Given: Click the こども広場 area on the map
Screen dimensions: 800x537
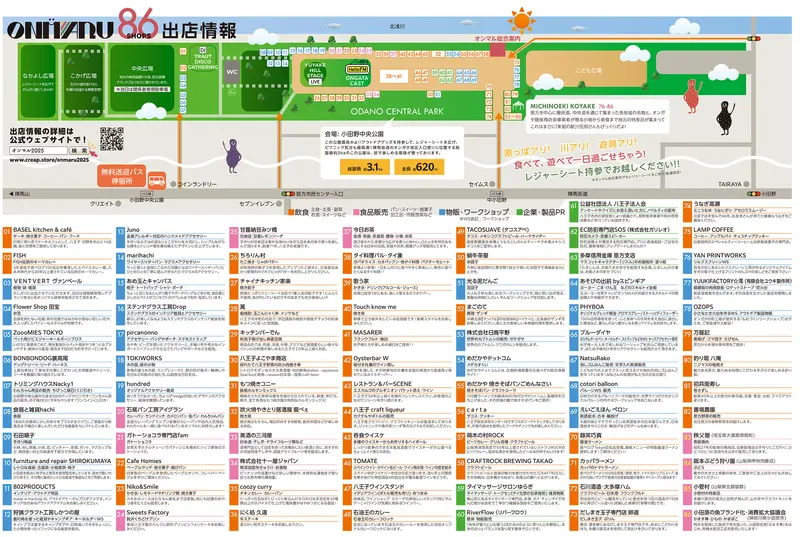Looking at the screenshot, I should [x=589, y=70].
